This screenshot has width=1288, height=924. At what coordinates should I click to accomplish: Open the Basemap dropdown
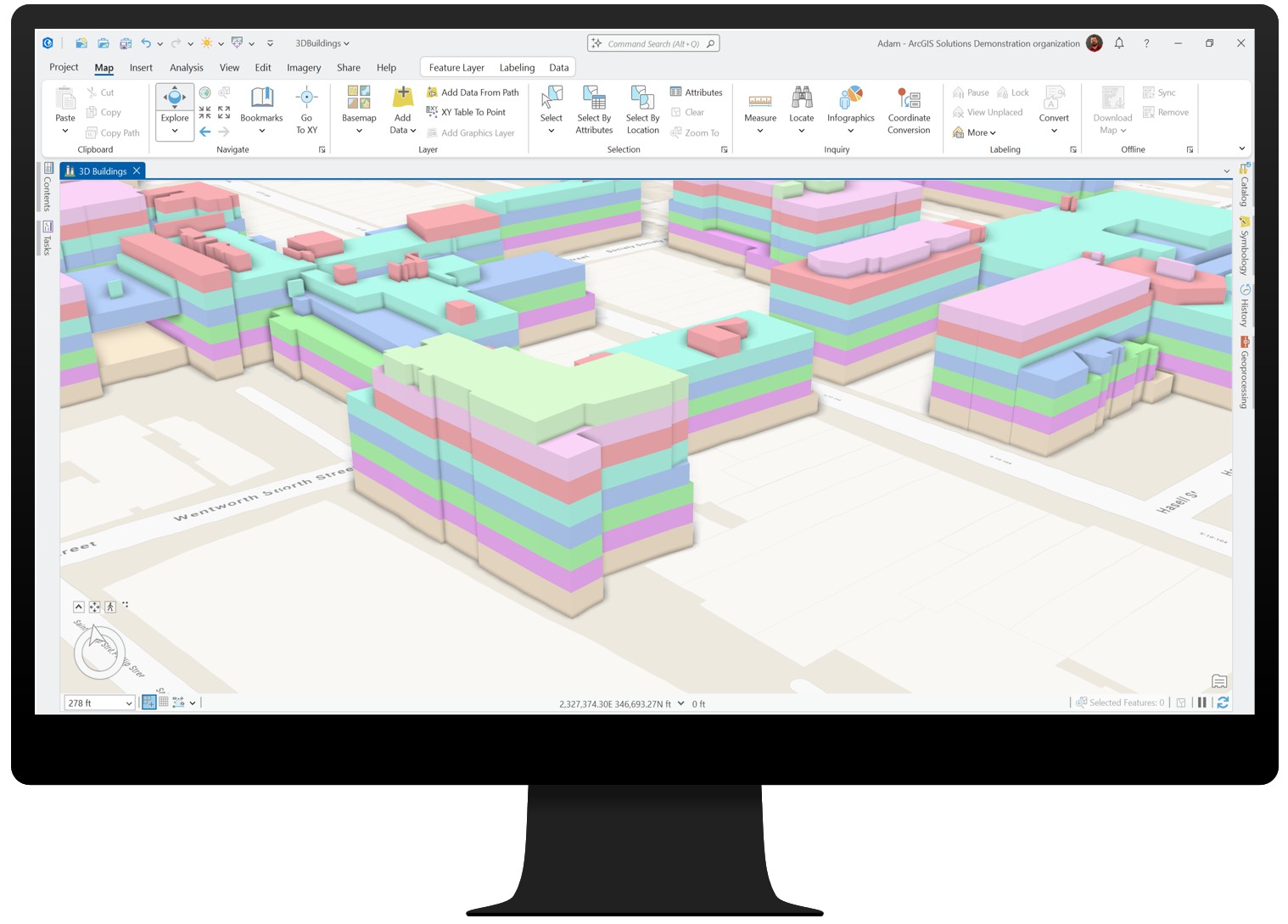[x=358, y=109]
